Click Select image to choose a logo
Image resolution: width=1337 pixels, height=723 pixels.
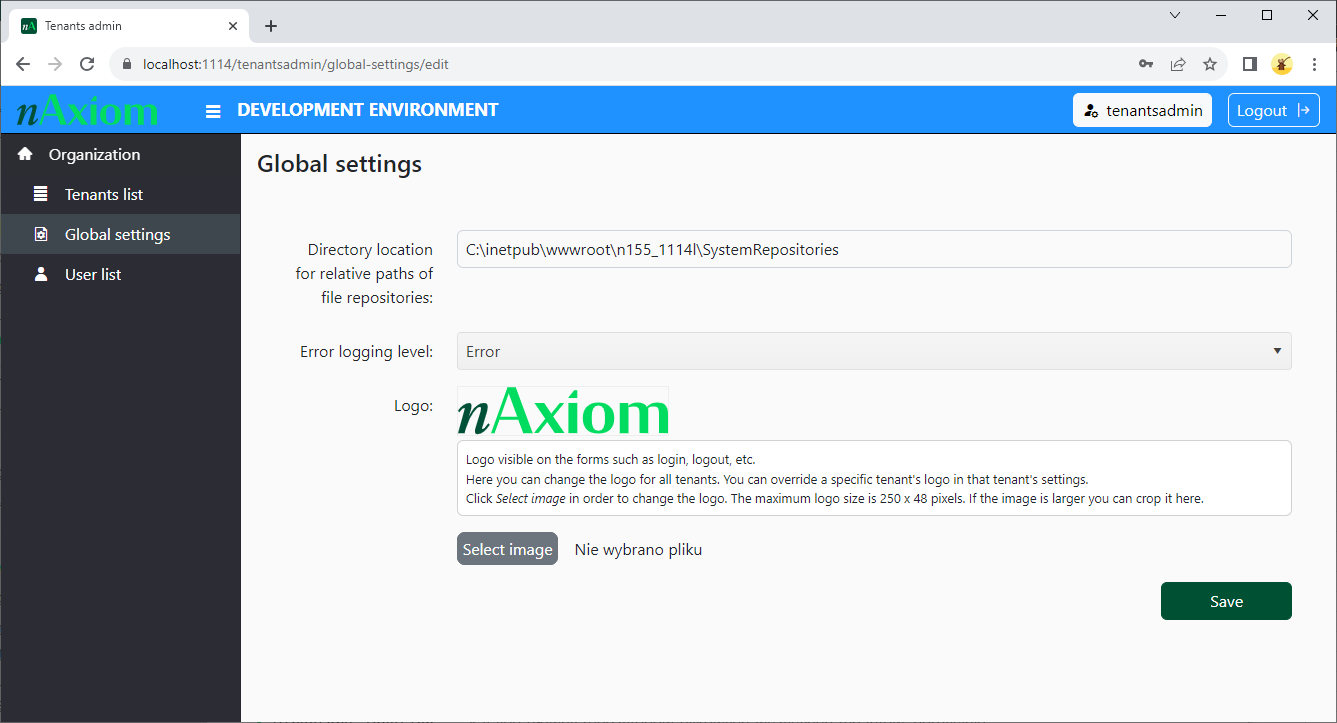pyautogui.click(x=507, y=549)
